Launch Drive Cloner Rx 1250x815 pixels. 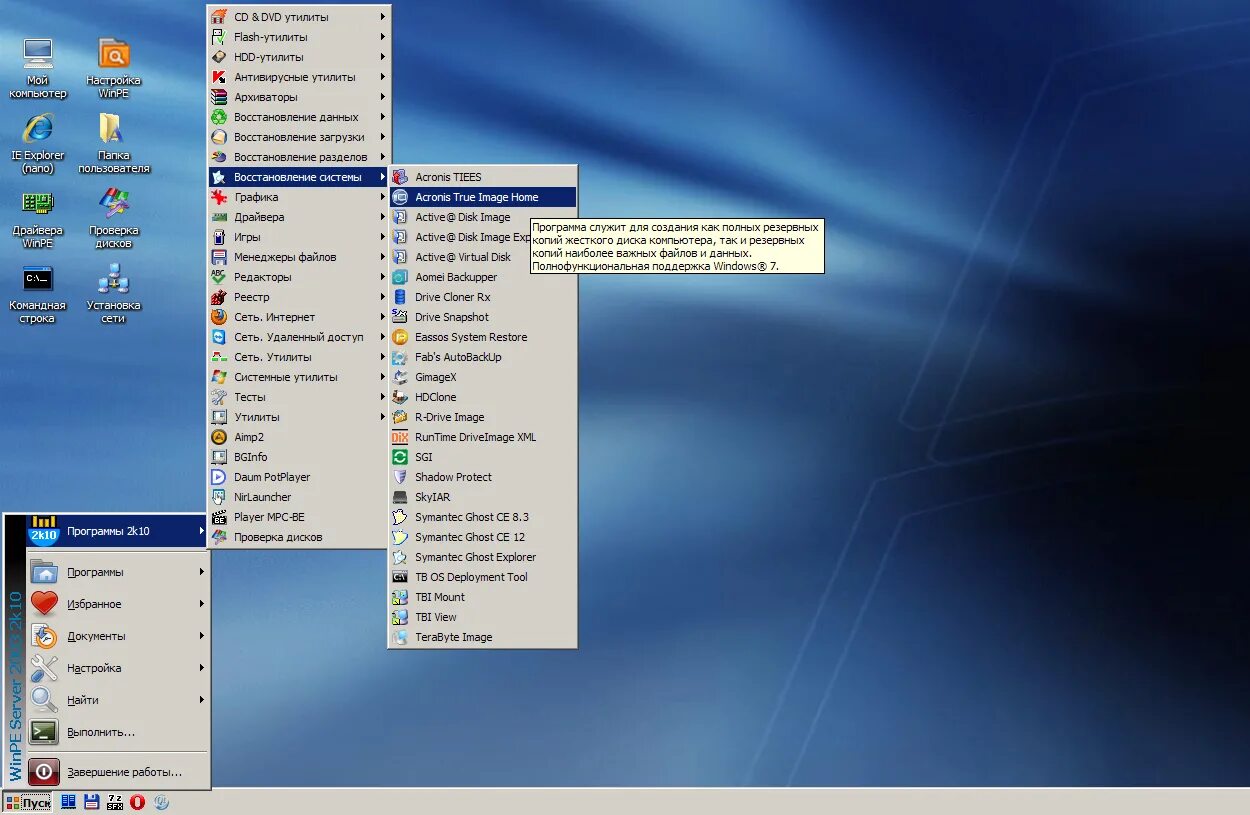(482, 297)
